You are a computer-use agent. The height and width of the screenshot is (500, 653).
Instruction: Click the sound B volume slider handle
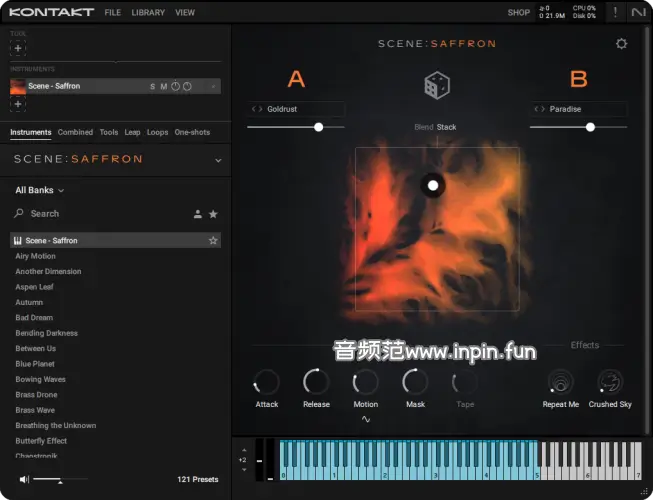coord(590,127)
